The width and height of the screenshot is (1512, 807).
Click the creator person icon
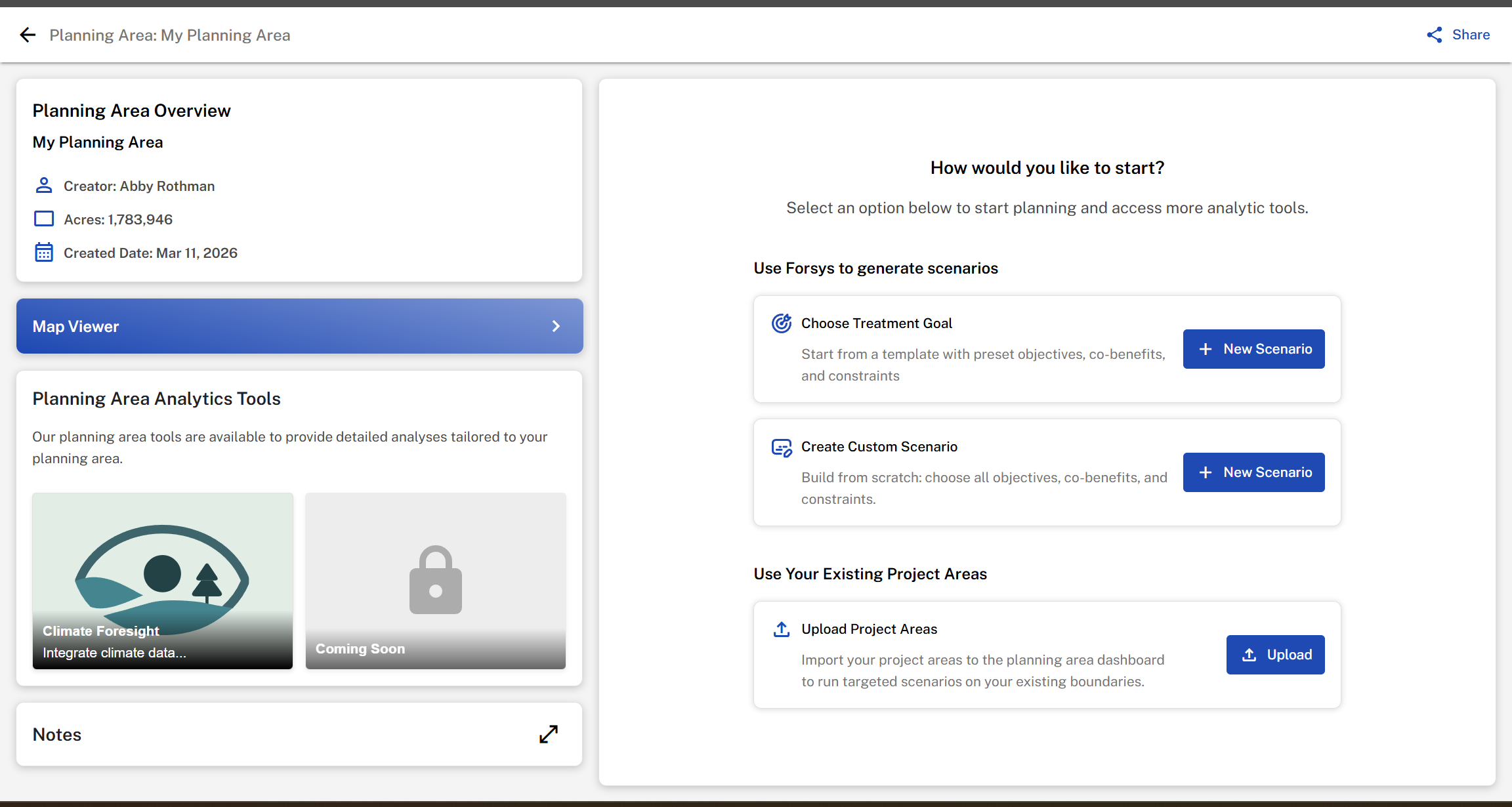[x=44, y=186]
